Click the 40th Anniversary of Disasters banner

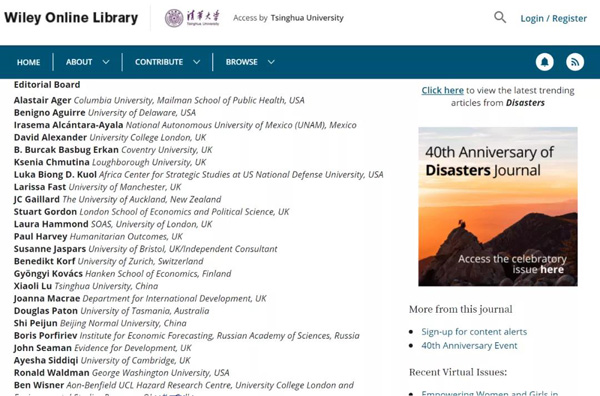pos(498,207)
